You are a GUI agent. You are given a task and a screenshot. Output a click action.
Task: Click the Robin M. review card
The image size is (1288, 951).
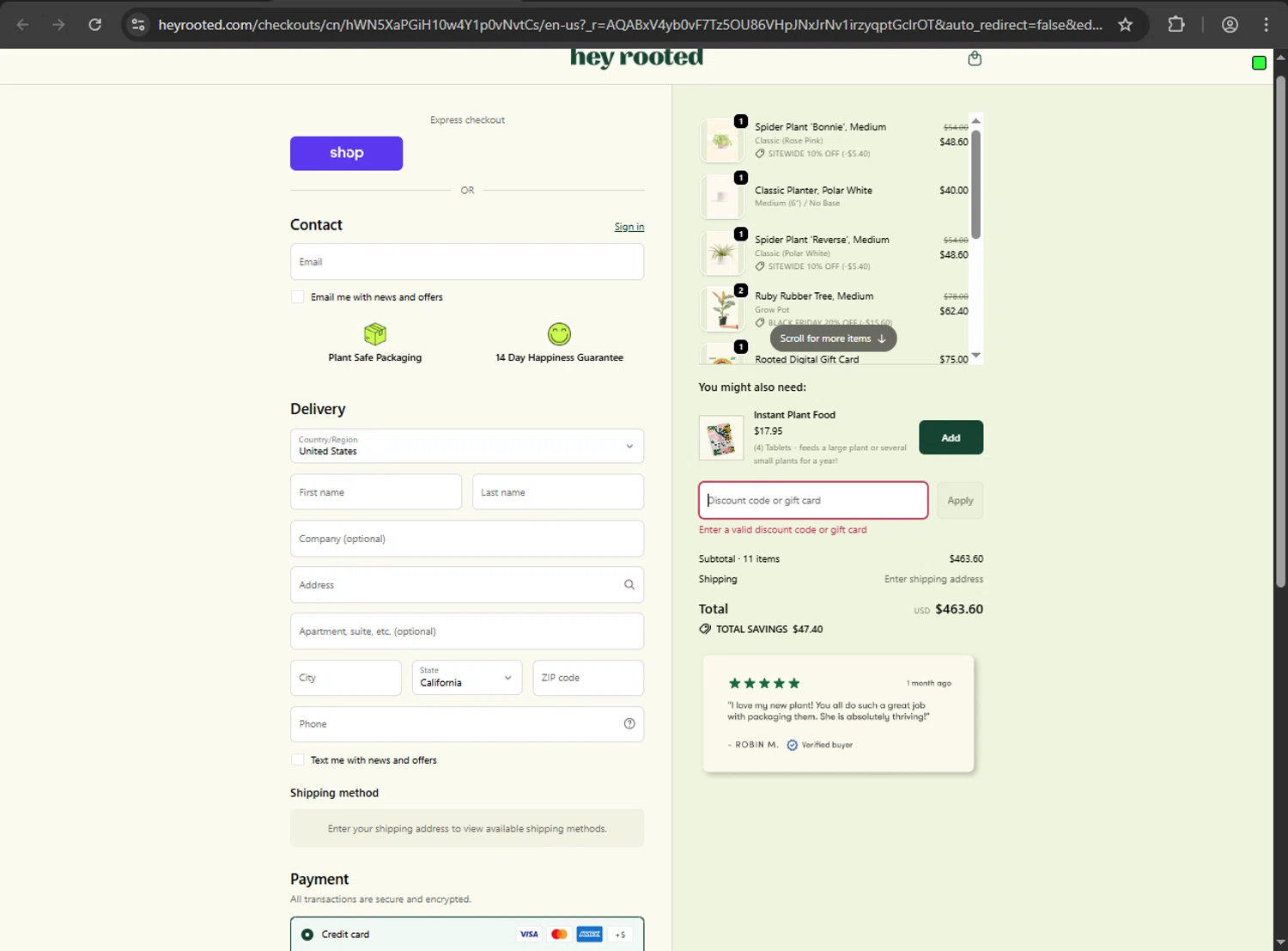click(839, 714)
